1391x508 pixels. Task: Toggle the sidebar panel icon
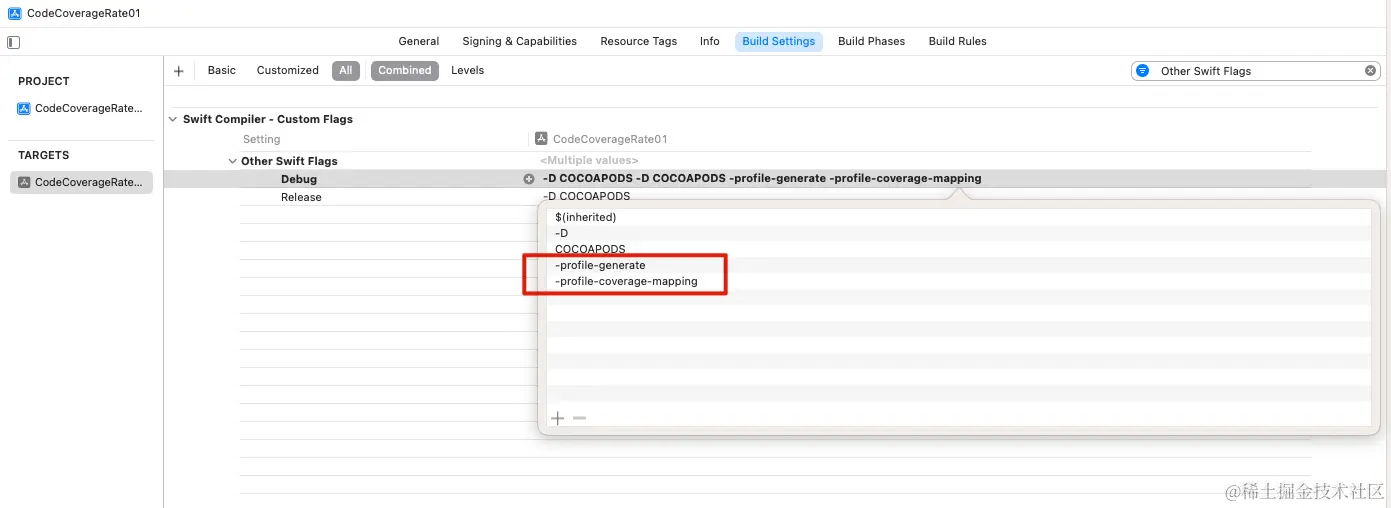click(x=13, y=42)
